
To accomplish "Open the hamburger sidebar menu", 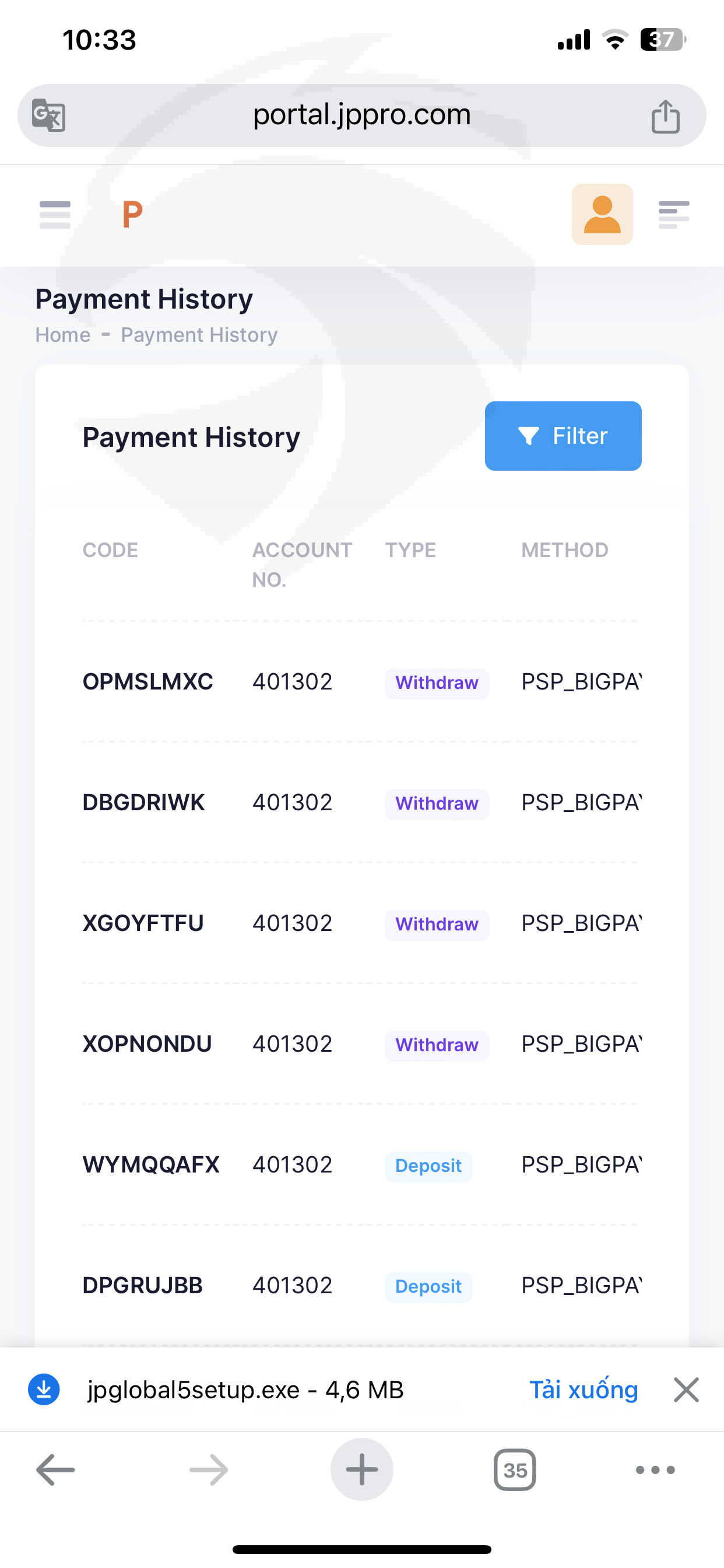I will click(x=55, y=214).
